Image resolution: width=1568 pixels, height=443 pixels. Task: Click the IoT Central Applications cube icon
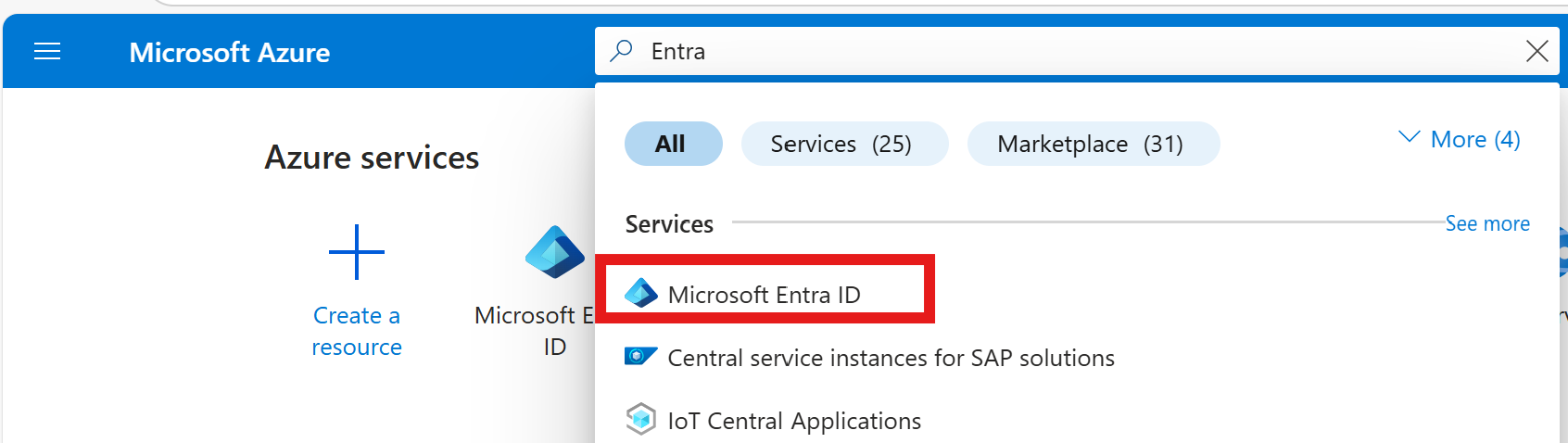click(x=640, y=420)
